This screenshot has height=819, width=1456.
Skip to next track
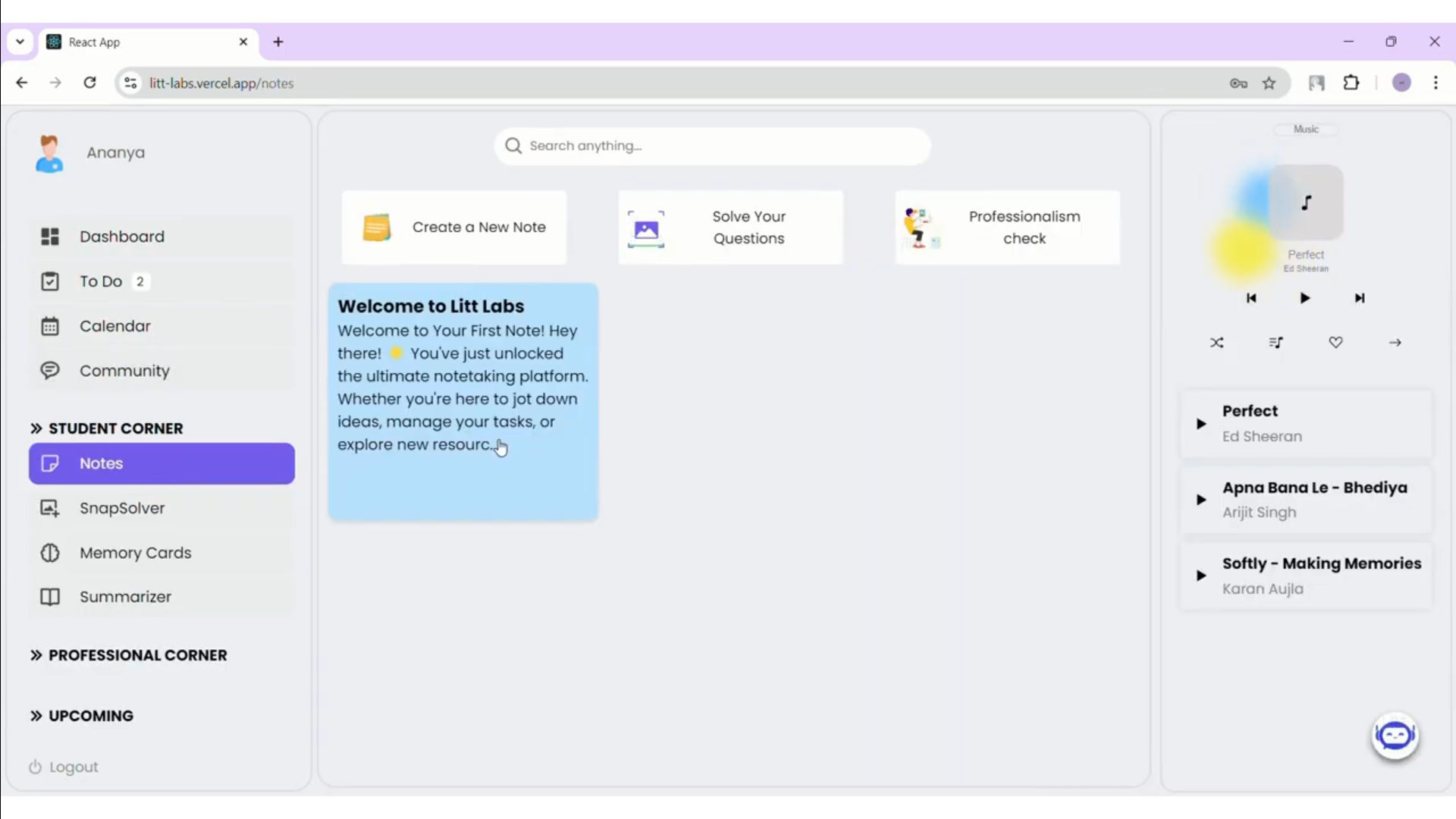click(x=1360, y=298)
